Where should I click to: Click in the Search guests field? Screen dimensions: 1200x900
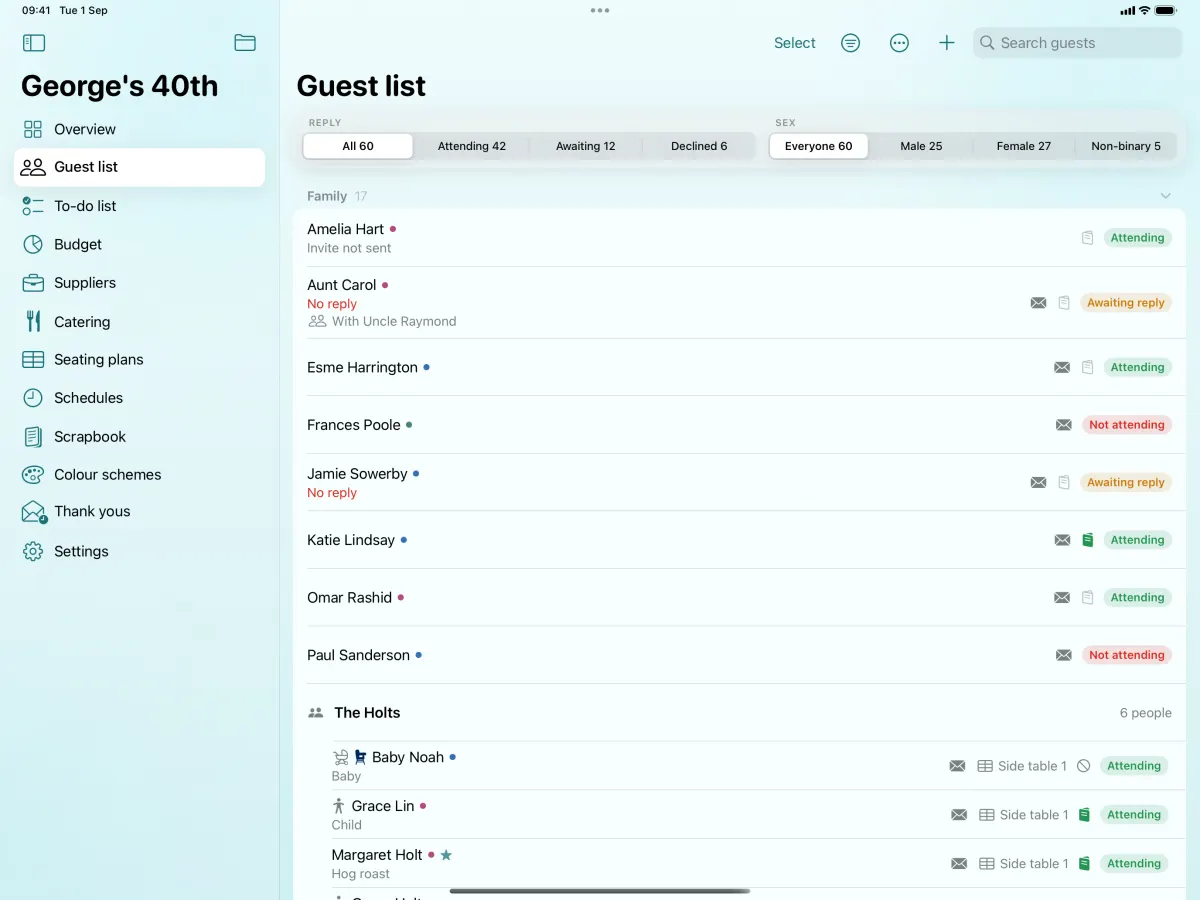[x=1077, y=43]
